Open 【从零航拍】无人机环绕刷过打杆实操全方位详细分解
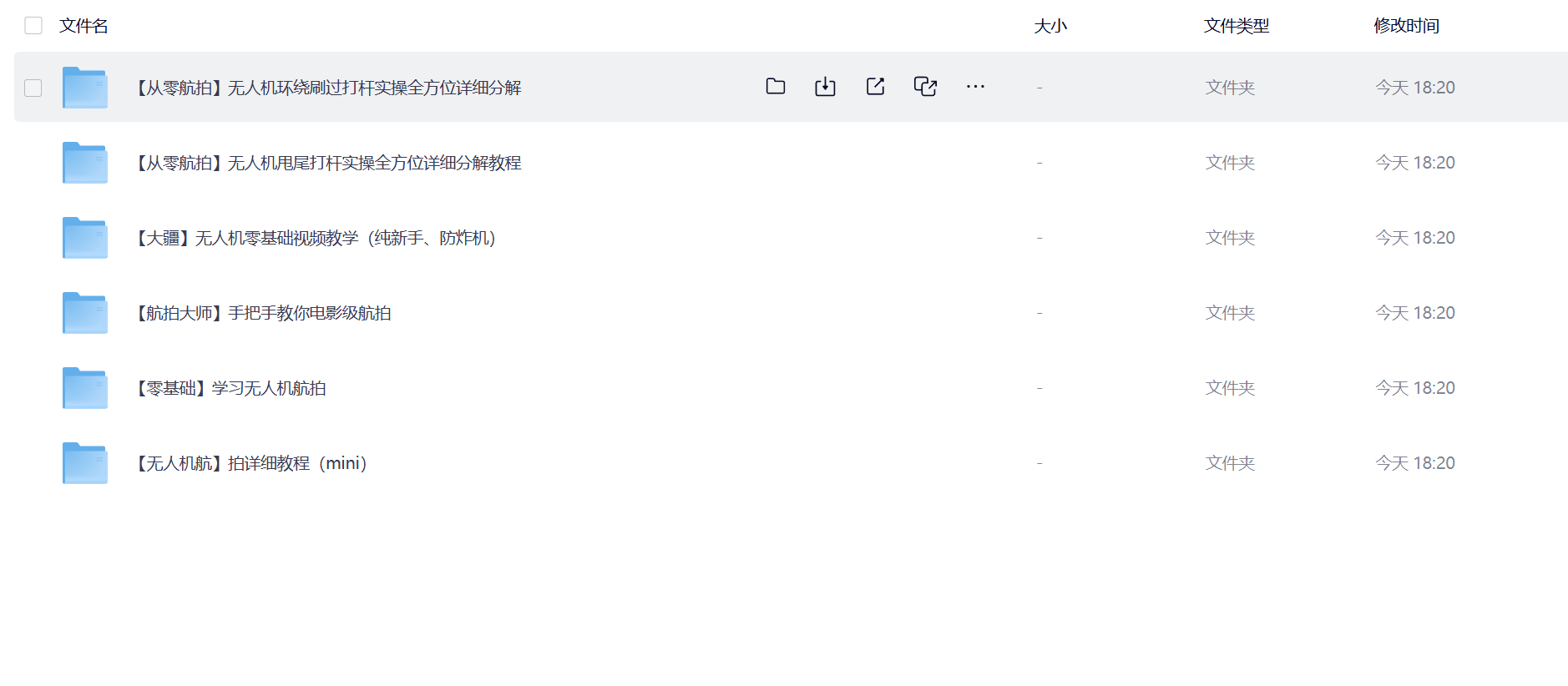1568x686 pixels. point(328,88)
